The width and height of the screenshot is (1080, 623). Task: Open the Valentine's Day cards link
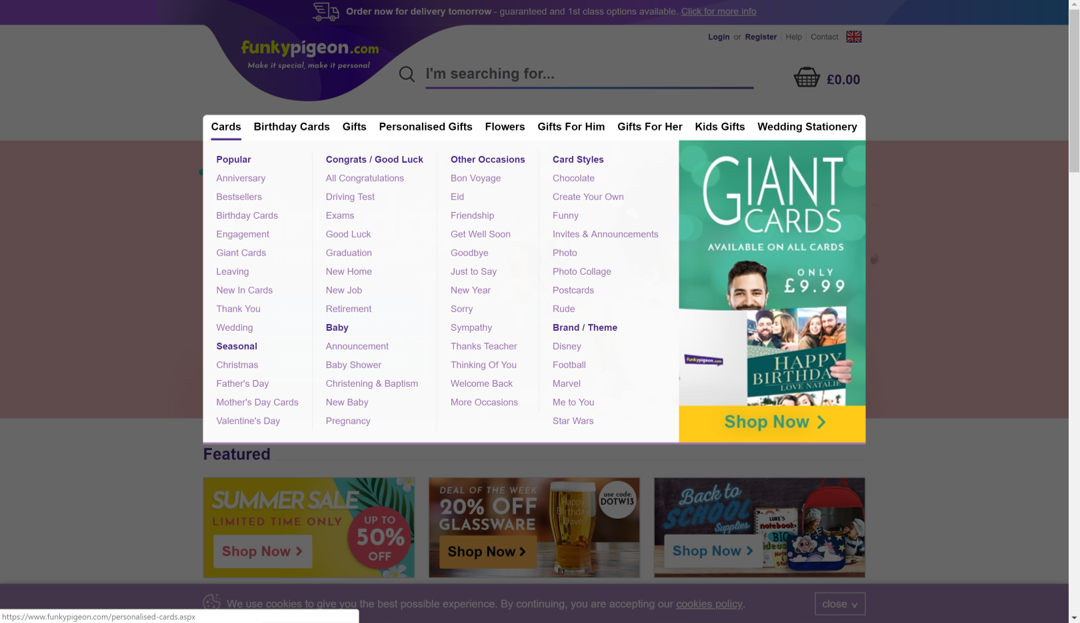point(248,421)
